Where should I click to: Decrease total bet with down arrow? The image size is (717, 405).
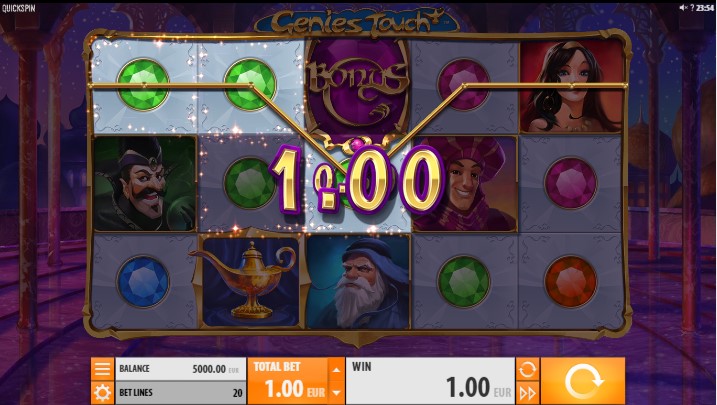point(337,393)
